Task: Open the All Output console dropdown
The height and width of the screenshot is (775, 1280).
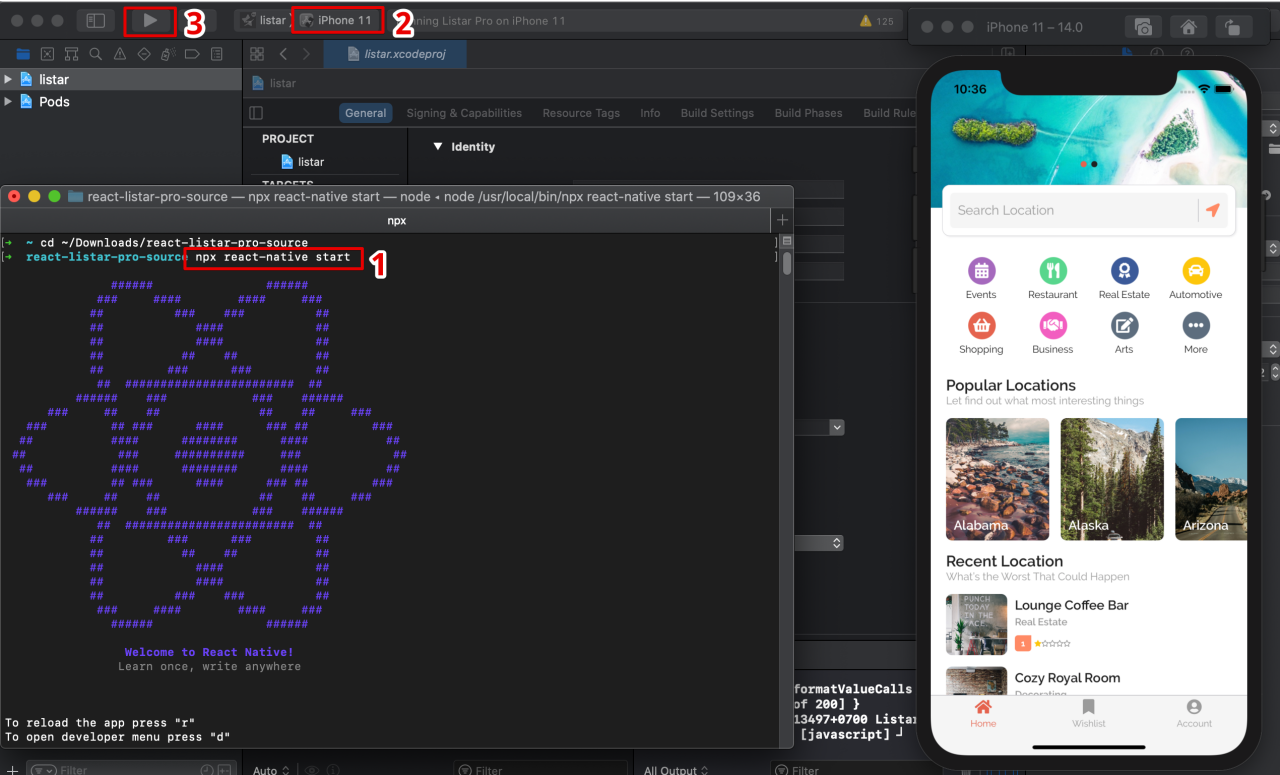Action: point(675,770)
